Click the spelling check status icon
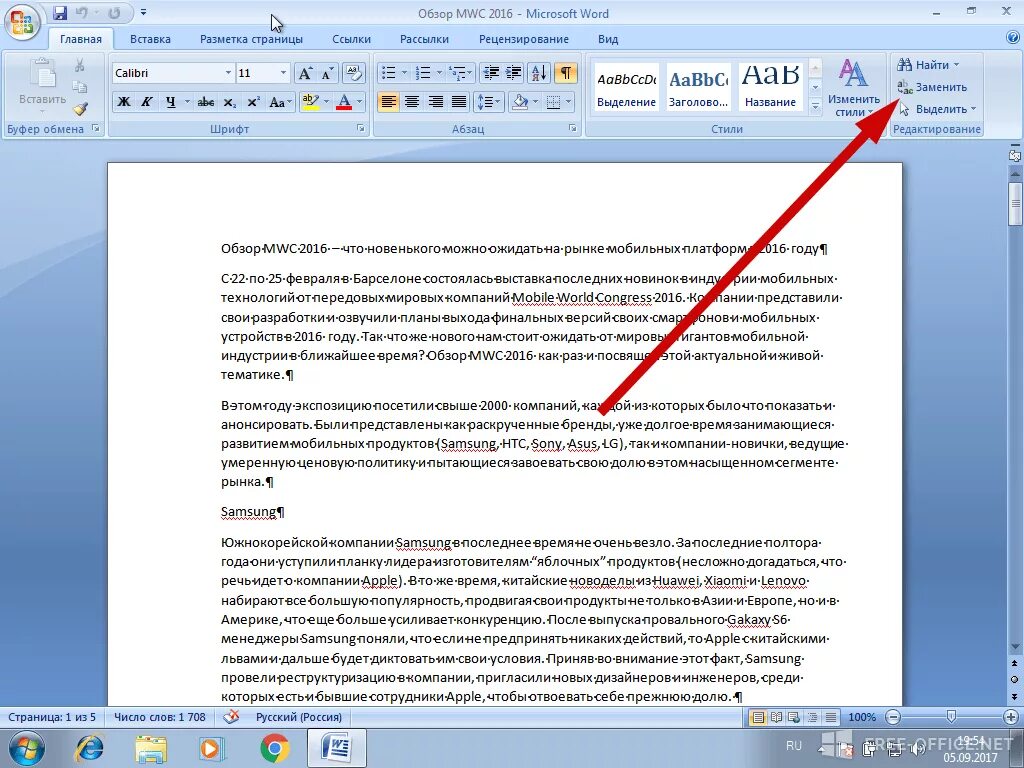Image resolution: width=1024 pixels, height=768 pixels. click(231, 716)
